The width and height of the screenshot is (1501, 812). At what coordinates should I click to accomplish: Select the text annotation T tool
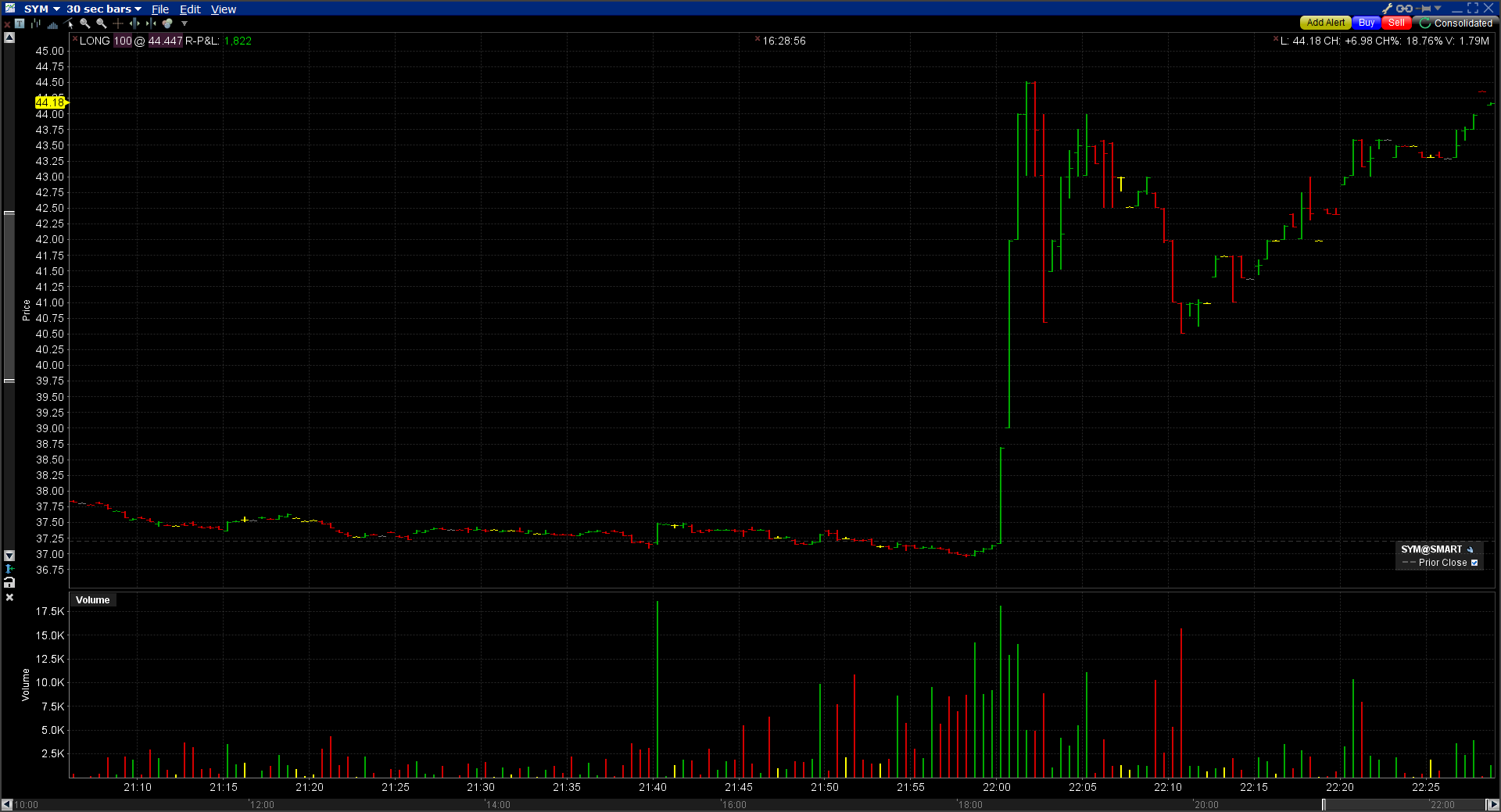20,23
